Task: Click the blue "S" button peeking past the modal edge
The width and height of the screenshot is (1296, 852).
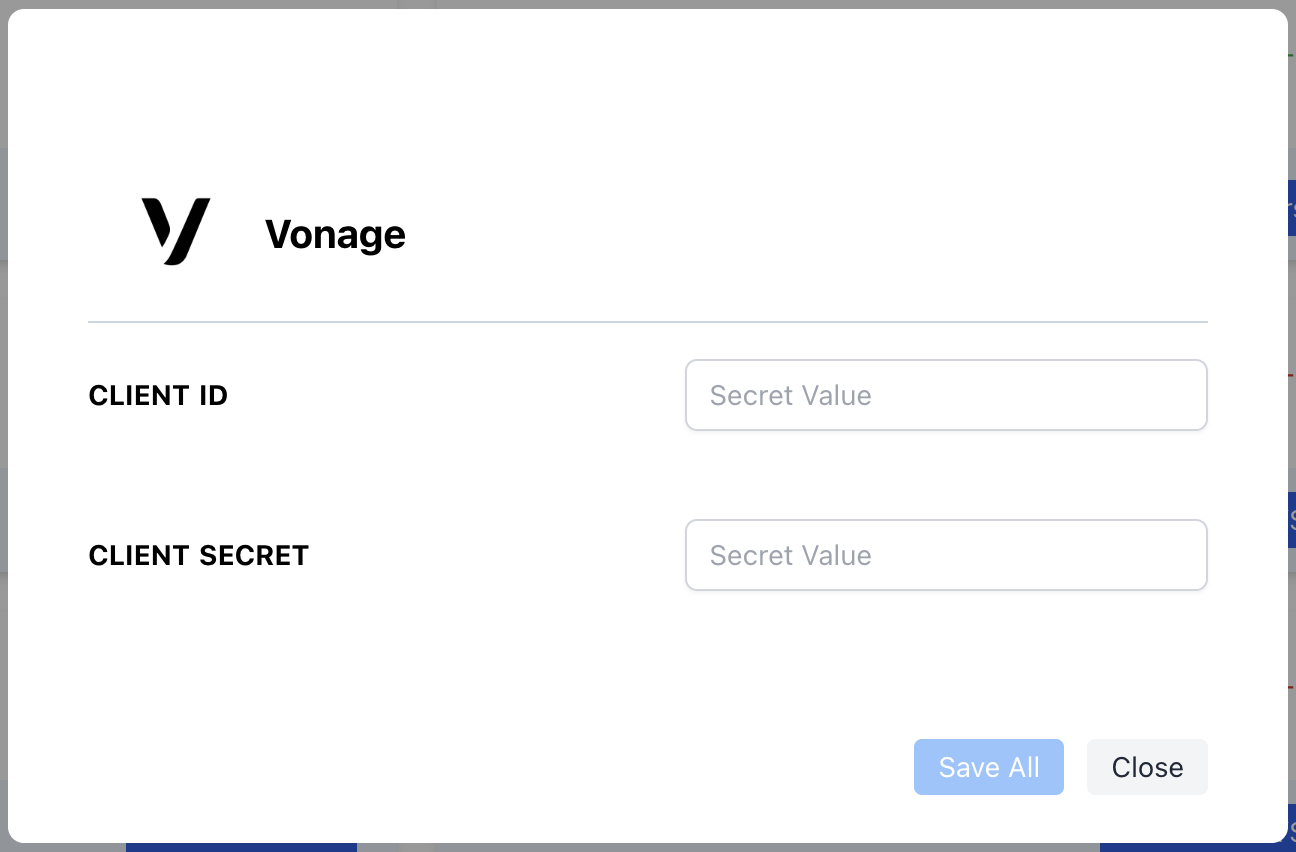Action: pos(1291,520)
